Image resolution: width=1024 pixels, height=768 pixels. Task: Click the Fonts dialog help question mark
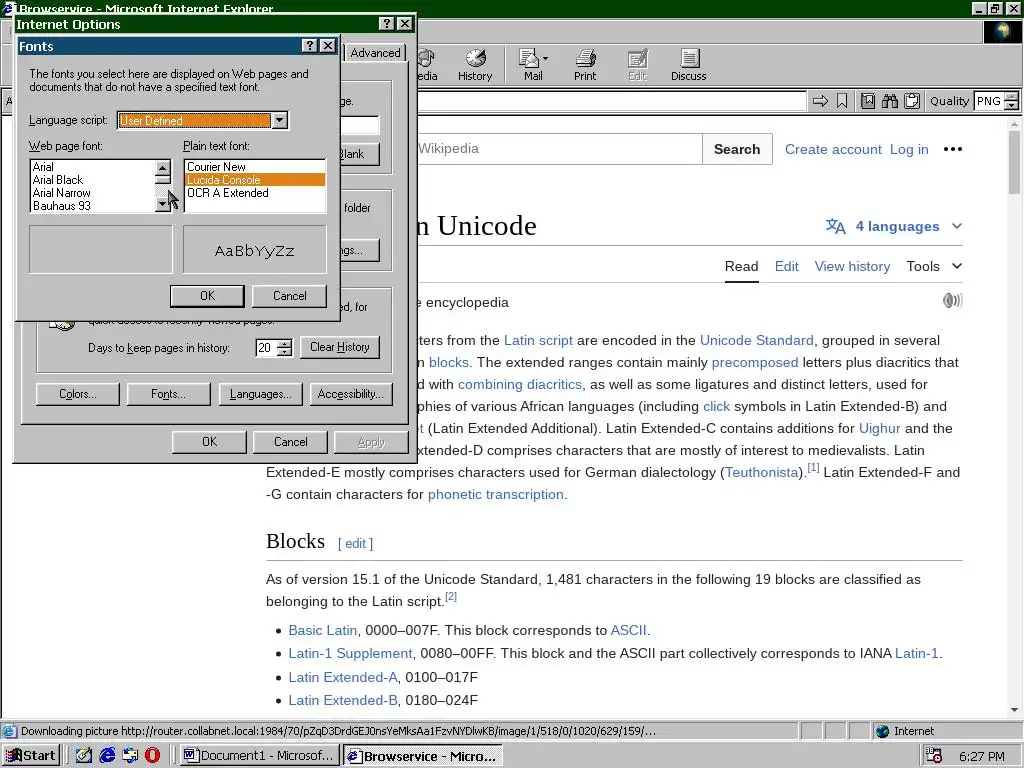(x=310, y=46)
